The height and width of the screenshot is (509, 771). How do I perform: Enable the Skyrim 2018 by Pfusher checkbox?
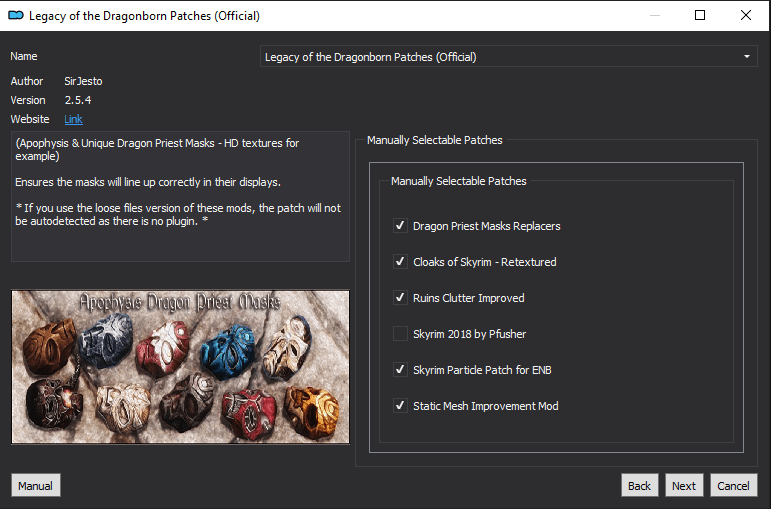(x=400, y=333)
